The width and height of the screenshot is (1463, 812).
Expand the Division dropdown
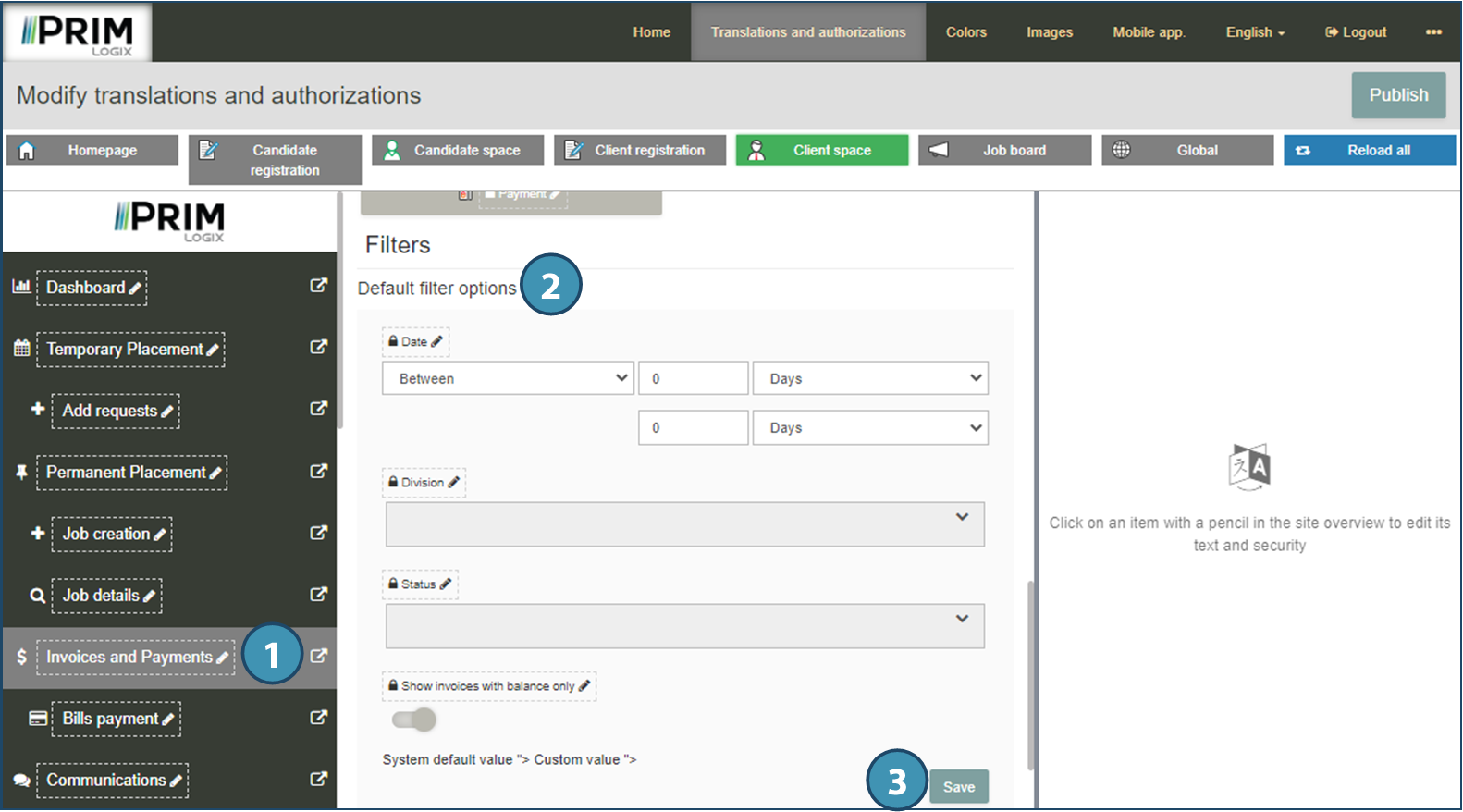[684, 524]
